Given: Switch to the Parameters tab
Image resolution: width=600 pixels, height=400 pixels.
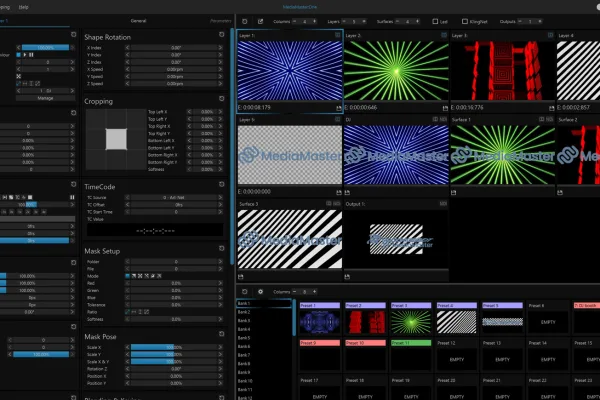Looking at the screenshot, I should pyautogui.click(x=221, y=21).
